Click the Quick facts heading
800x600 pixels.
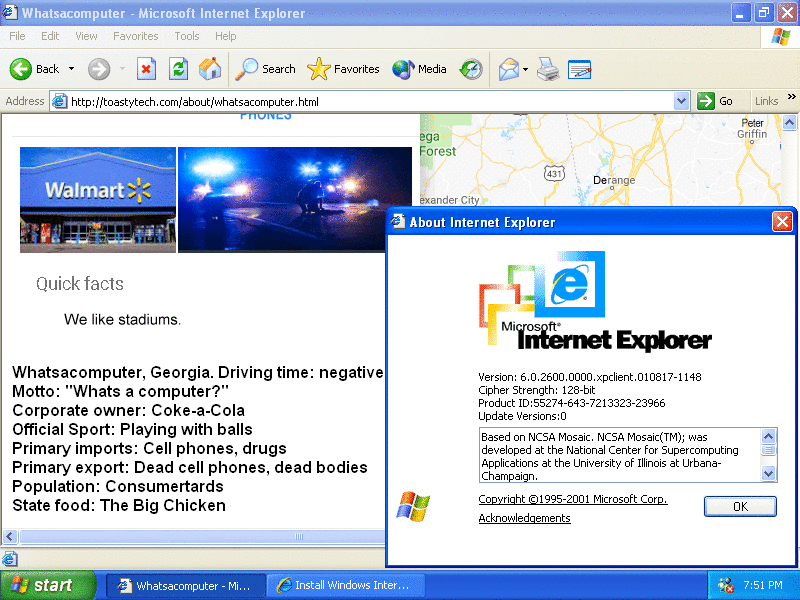click(80, 284)
